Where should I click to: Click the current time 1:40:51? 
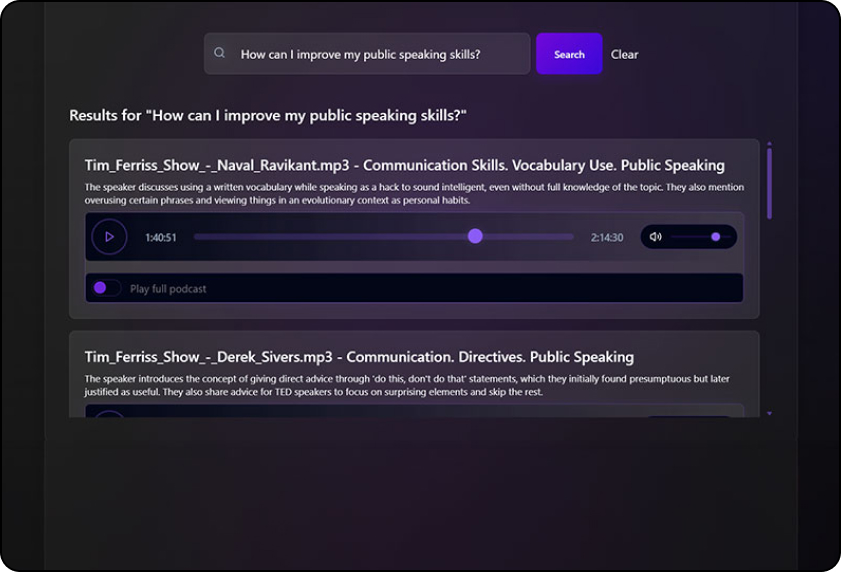pos(161,238)
